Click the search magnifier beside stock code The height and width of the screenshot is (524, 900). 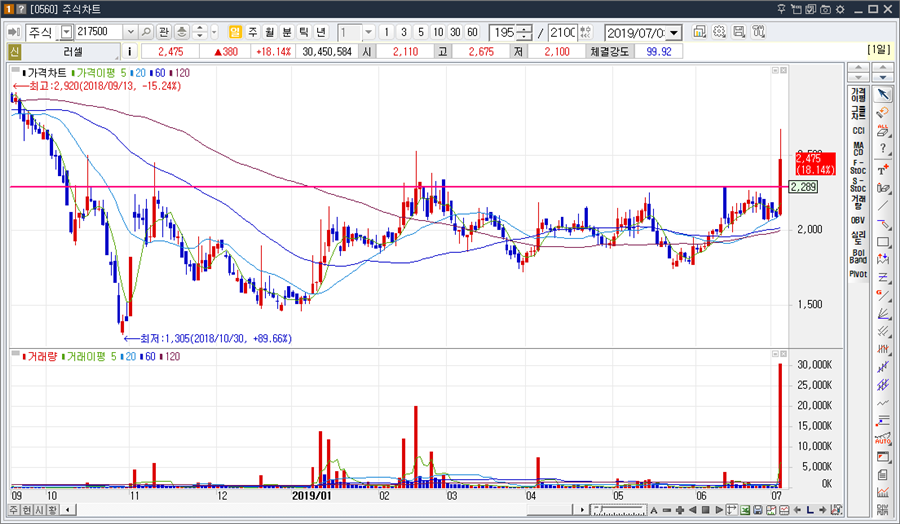pos(146,32)
